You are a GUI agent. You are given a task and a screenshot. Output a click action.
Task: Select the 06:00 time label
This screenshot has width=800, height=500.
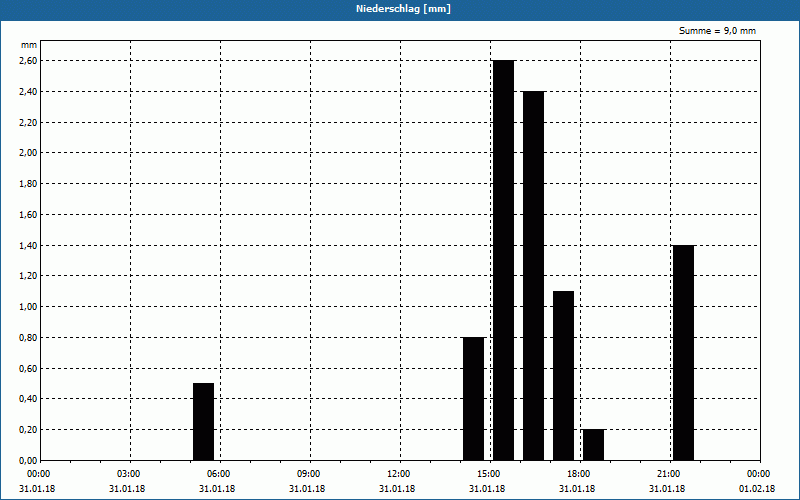point(219,474)
